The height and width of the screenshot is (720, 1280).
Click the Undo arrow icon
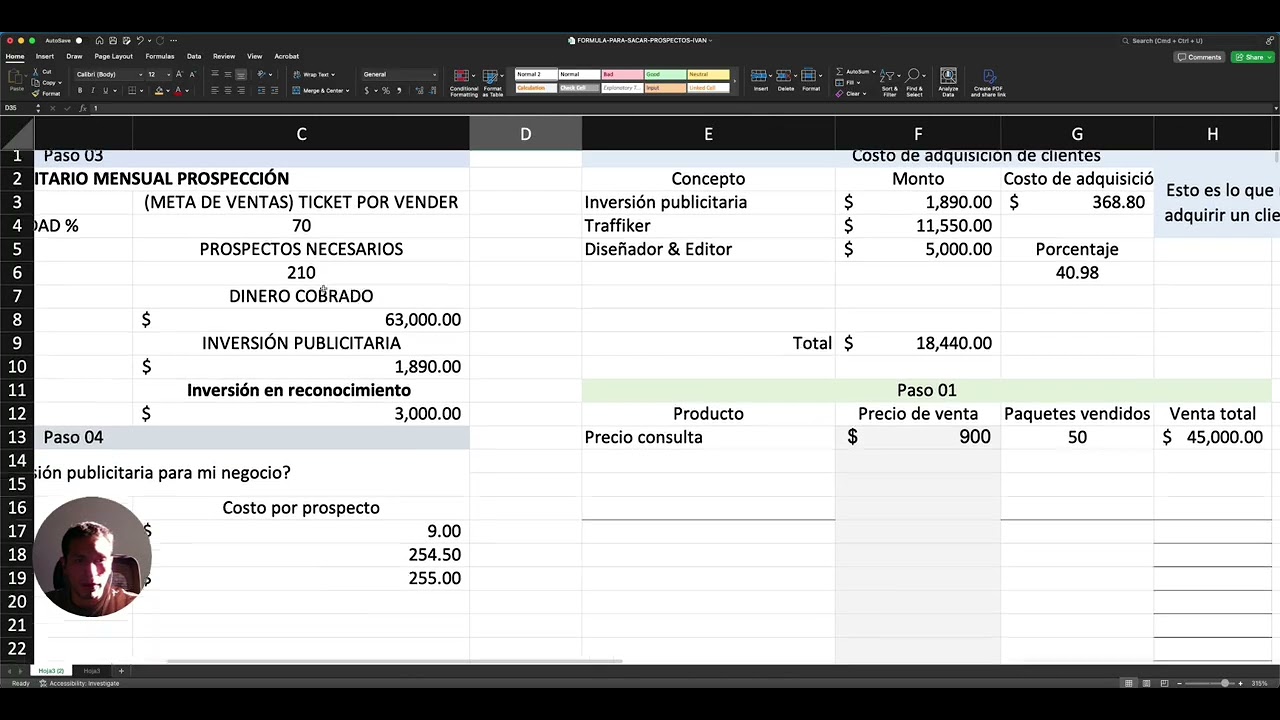140,41
